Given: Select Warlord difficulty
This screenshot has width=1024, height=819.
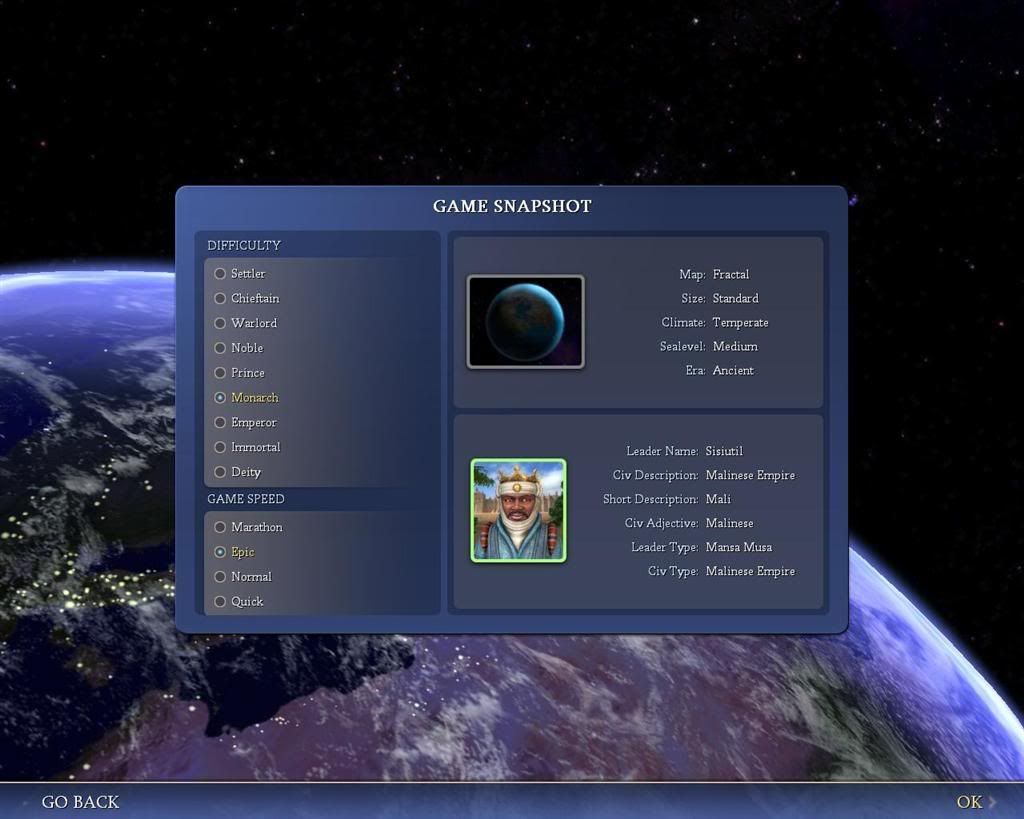Looking at the screenshot, I should (246, 323).
